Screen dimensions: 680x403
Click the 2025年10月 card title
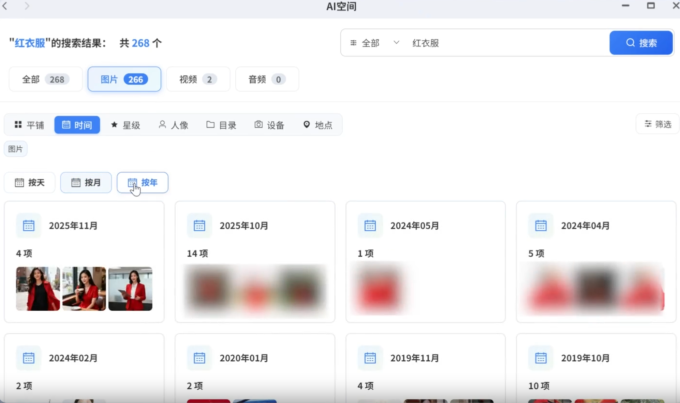click(244, 226)
